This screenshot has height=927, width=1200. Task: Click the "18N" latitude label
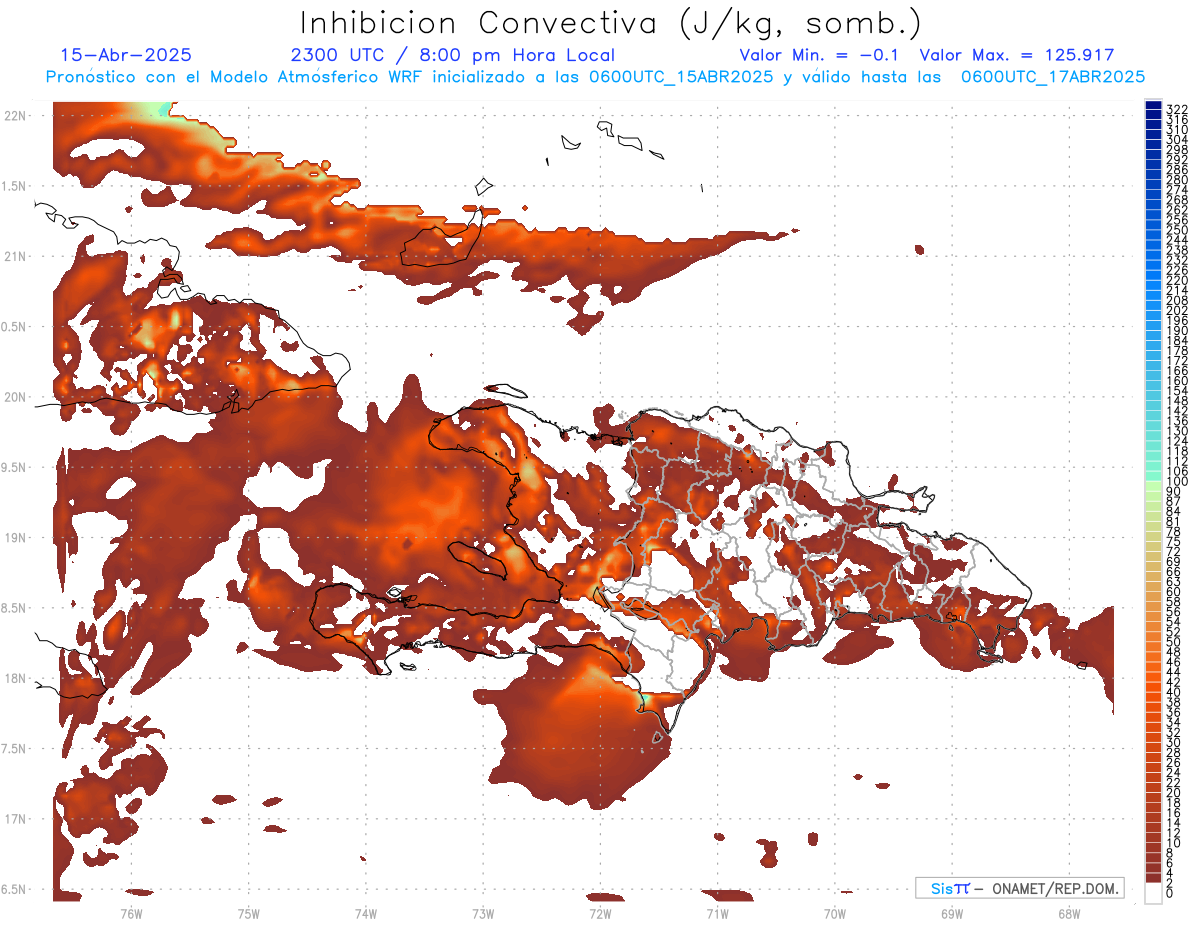[x=15, y=678]
